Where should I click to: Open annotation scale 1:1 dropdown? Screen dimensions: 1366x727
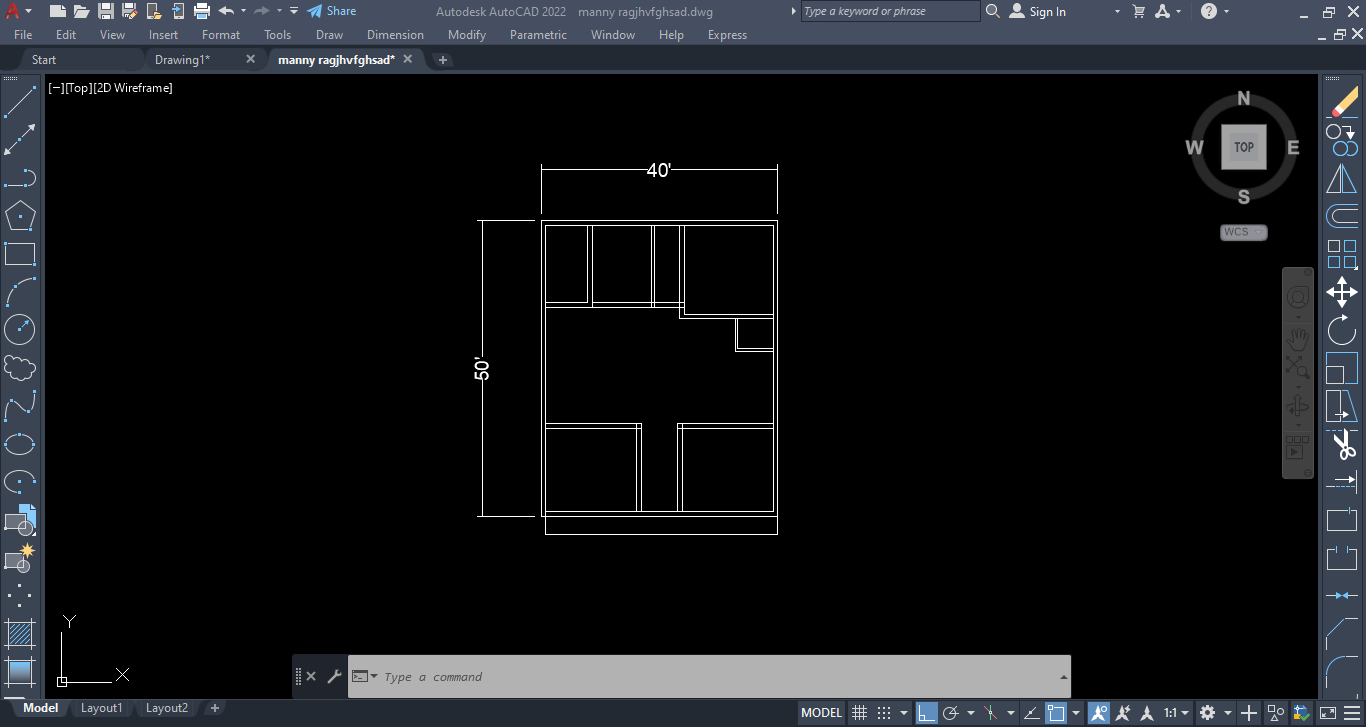coord(1175,712)
